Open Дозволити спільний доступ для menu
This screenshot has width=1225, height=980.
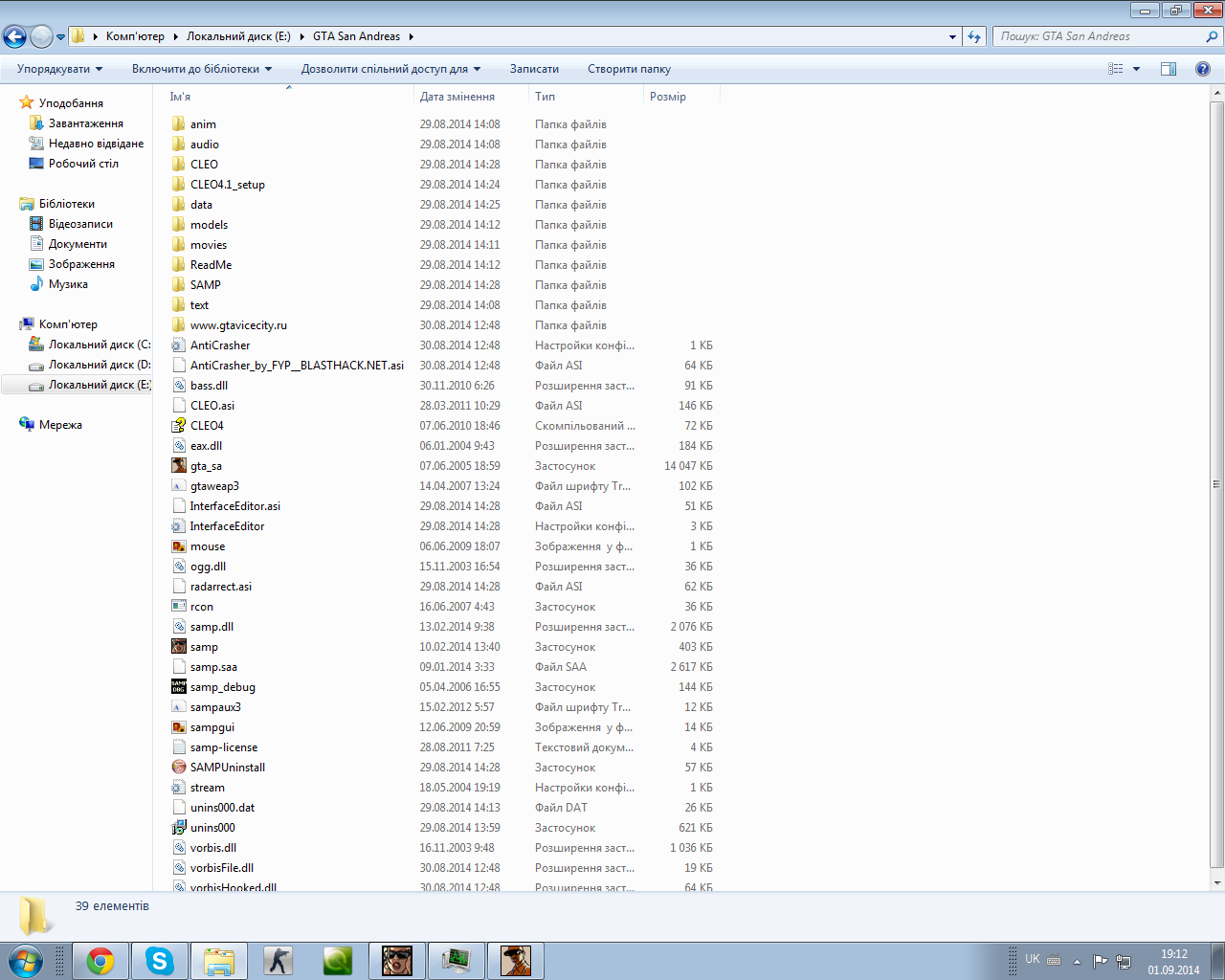[390, 69]
